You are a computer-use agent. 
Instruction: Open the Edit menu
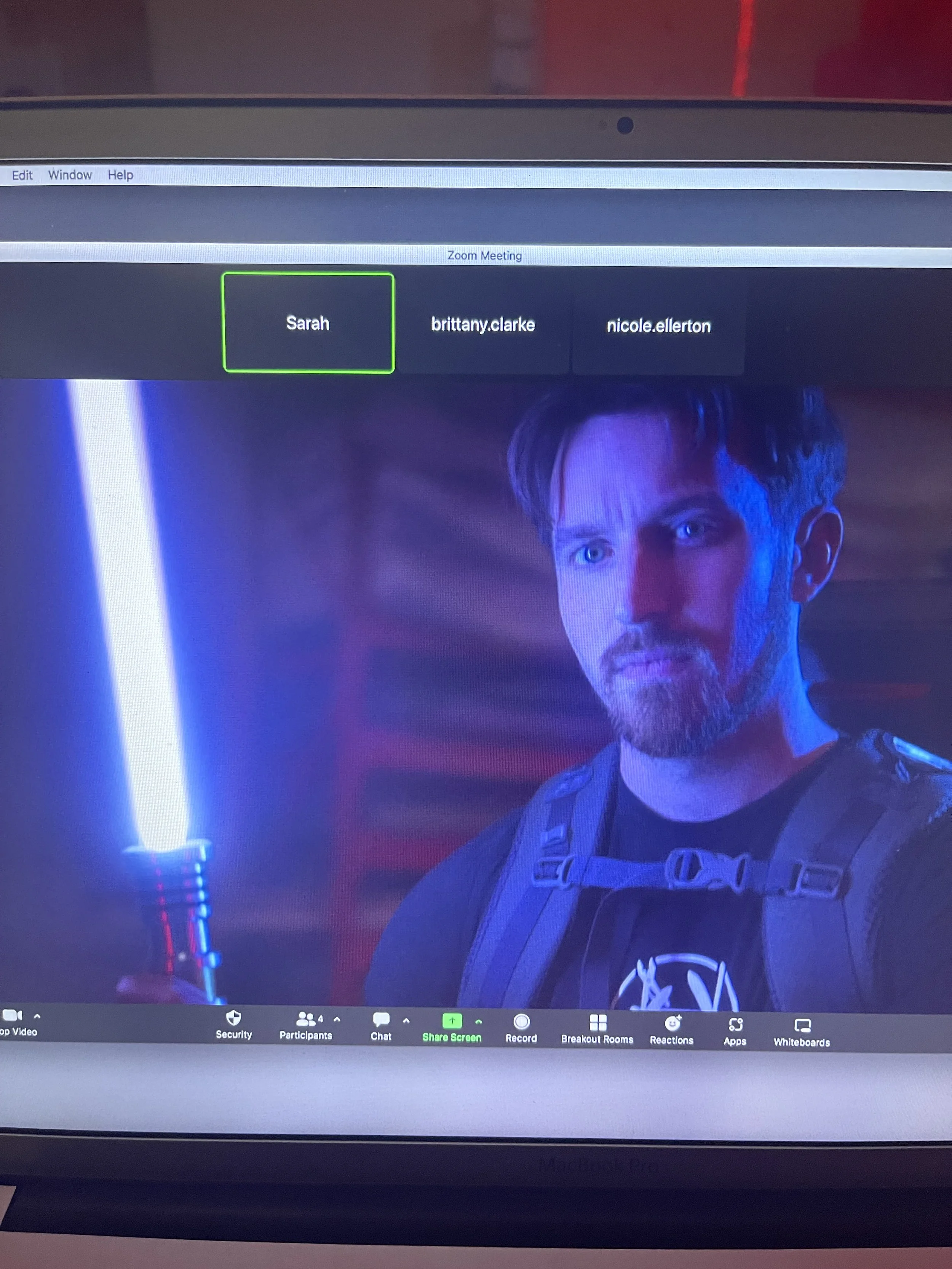22,175
